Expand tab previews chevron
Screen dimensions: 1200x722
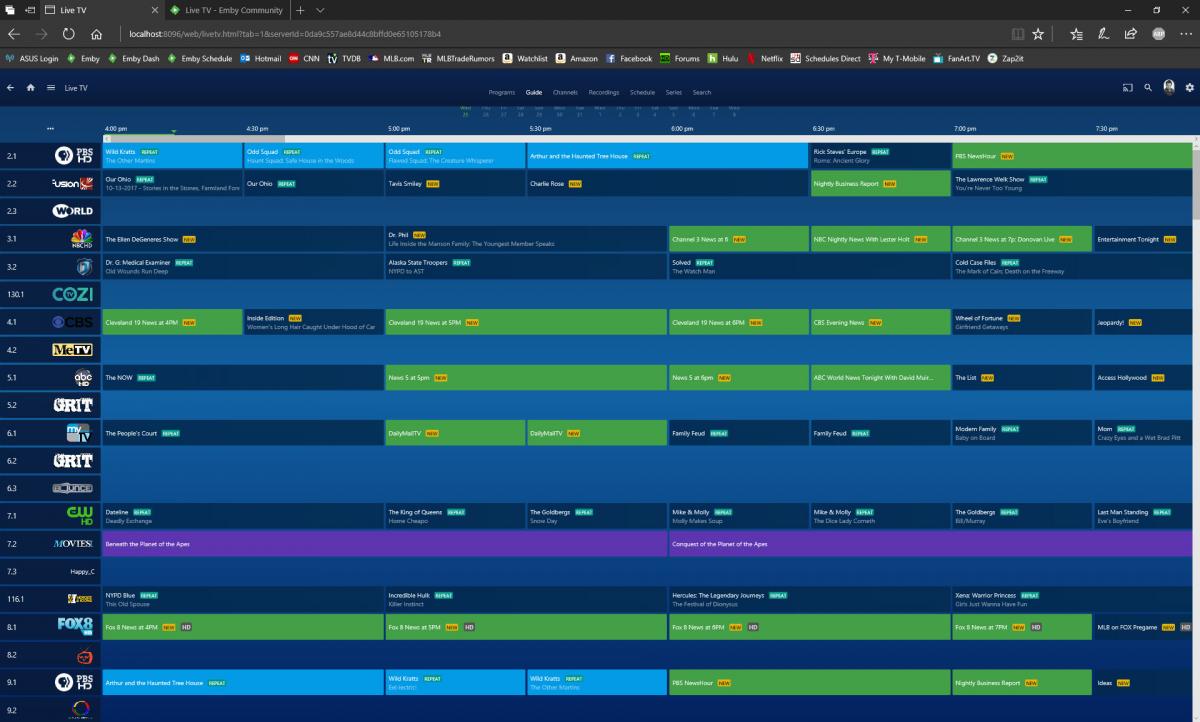pos(320,9)
